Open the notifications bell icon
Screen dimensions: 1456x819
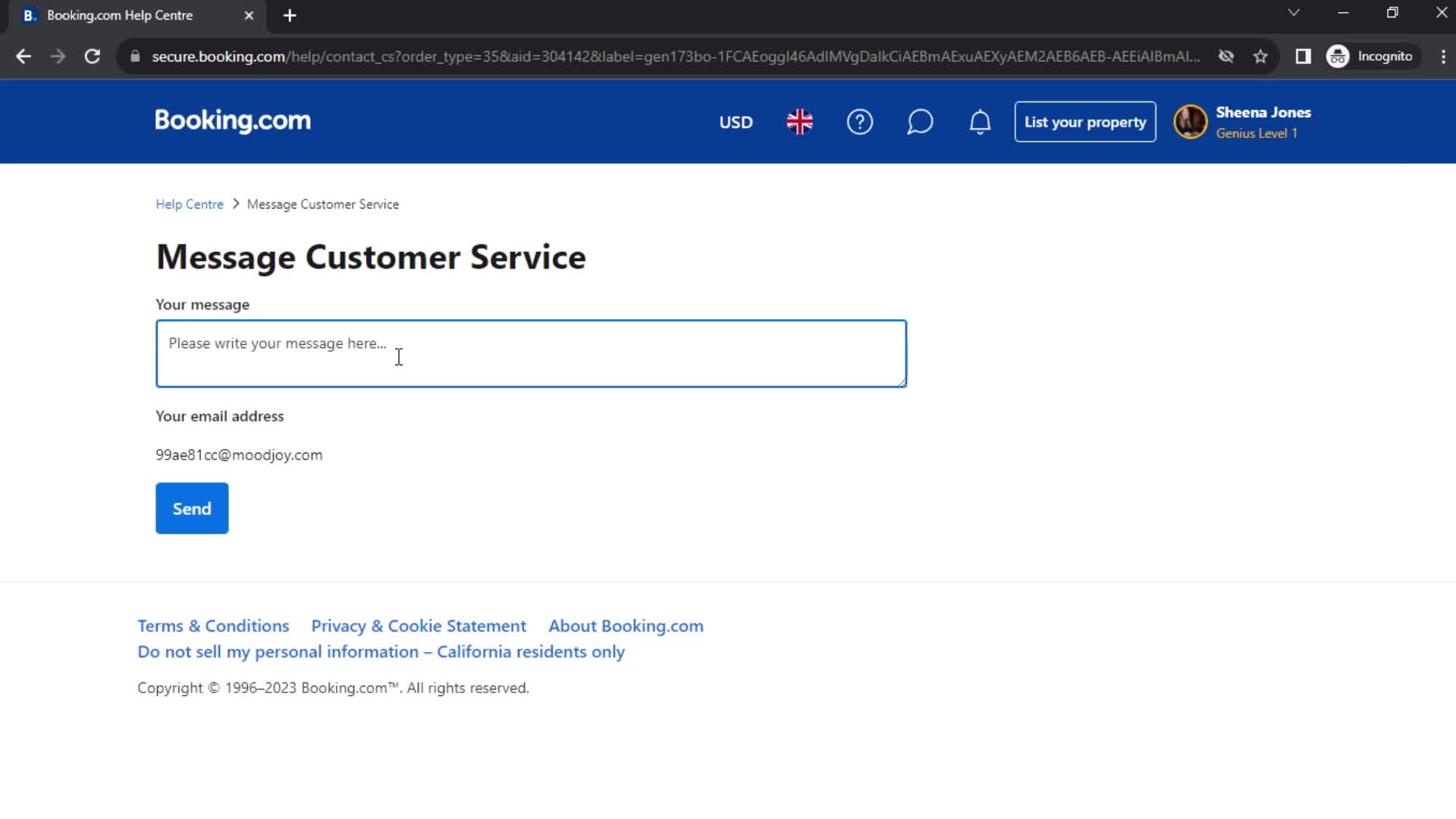coord(979,122)
